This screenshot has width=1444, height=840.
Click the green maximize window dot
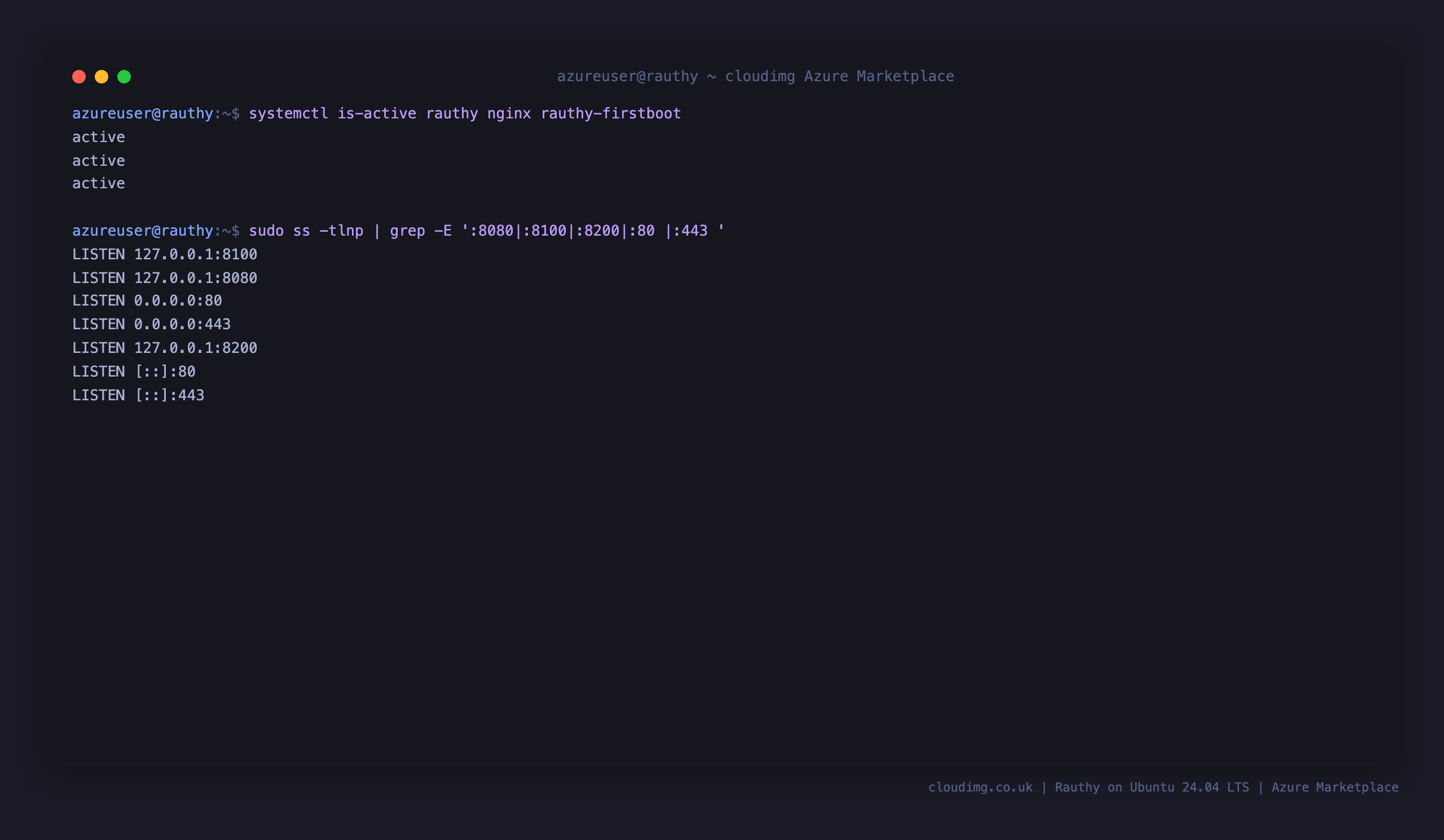(124, 77)
